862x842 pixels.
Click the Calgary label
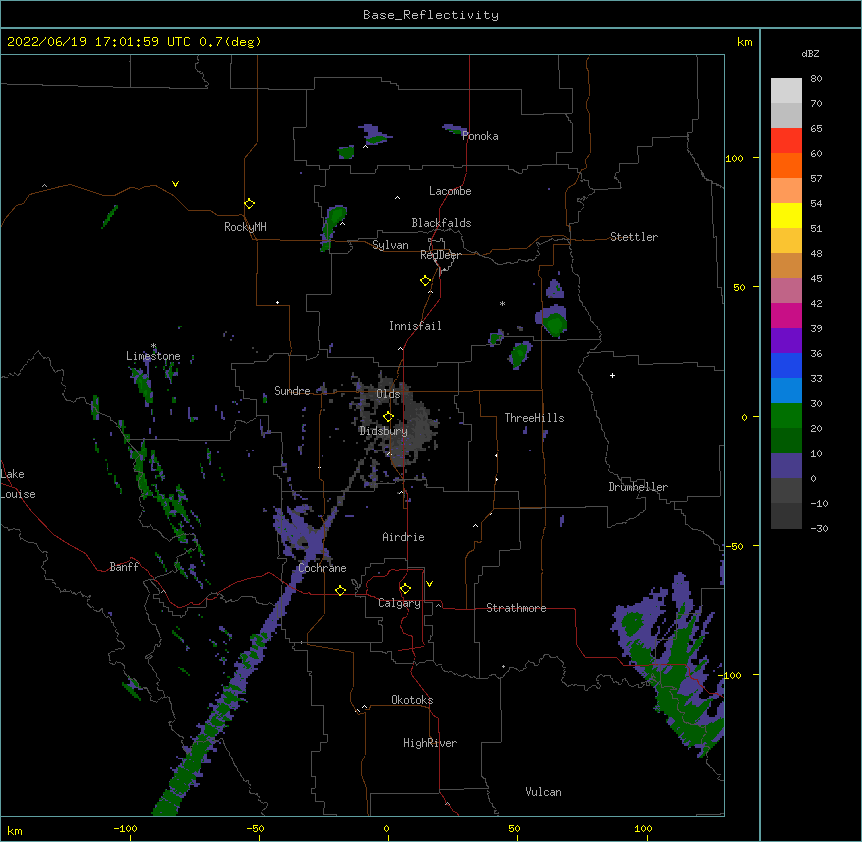(399, 603)
